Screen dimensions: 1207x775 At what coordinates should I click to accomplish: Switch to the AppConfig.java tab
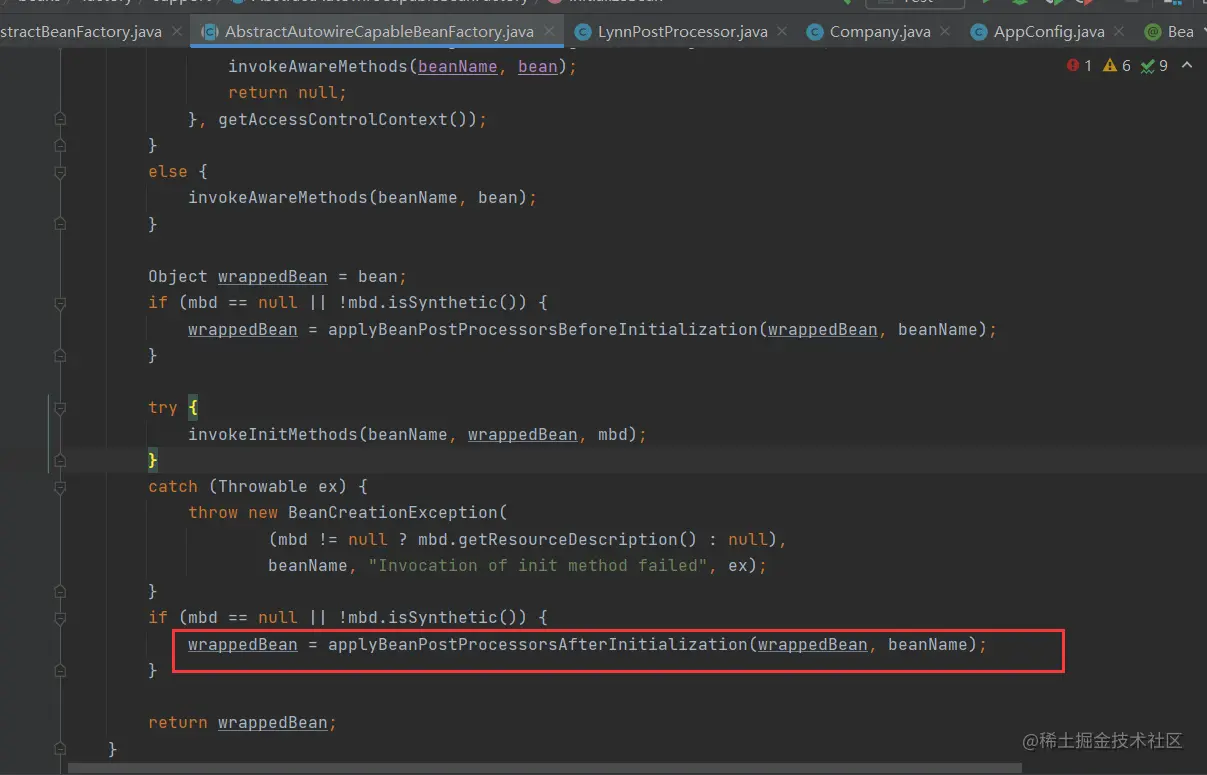click(1049, 31)
